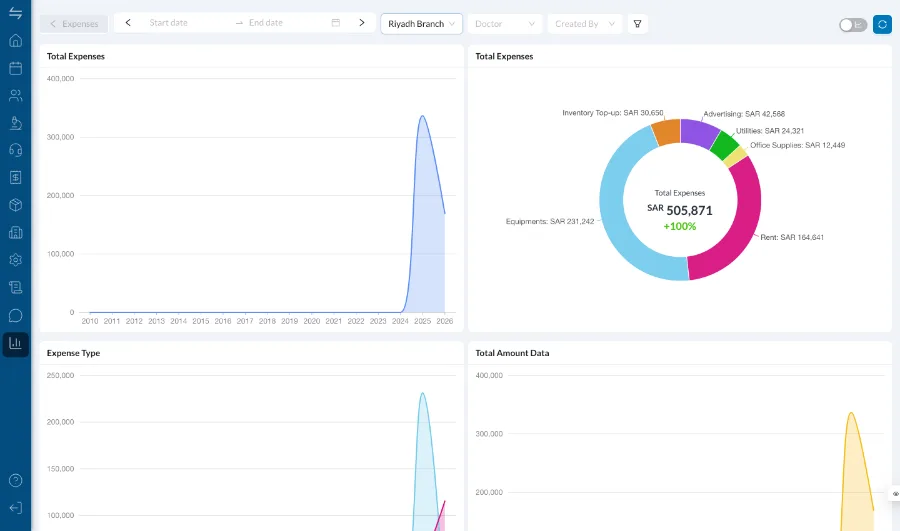This screenshot has width=900, height=531.
Task: Click the 'Utilities: SAR 24,321' label
Action: coord(770,131)
